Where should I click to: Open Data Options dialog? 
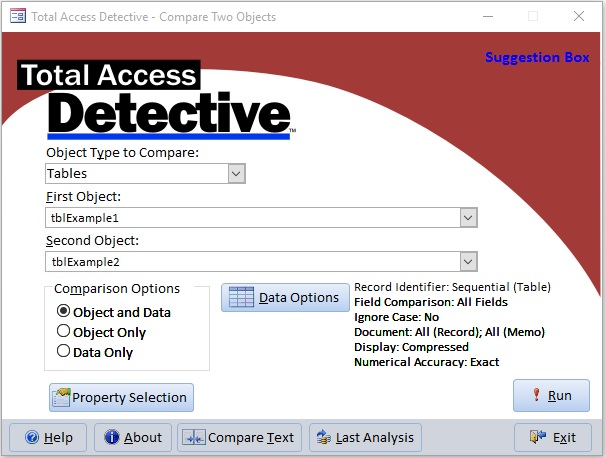[285, 298]
